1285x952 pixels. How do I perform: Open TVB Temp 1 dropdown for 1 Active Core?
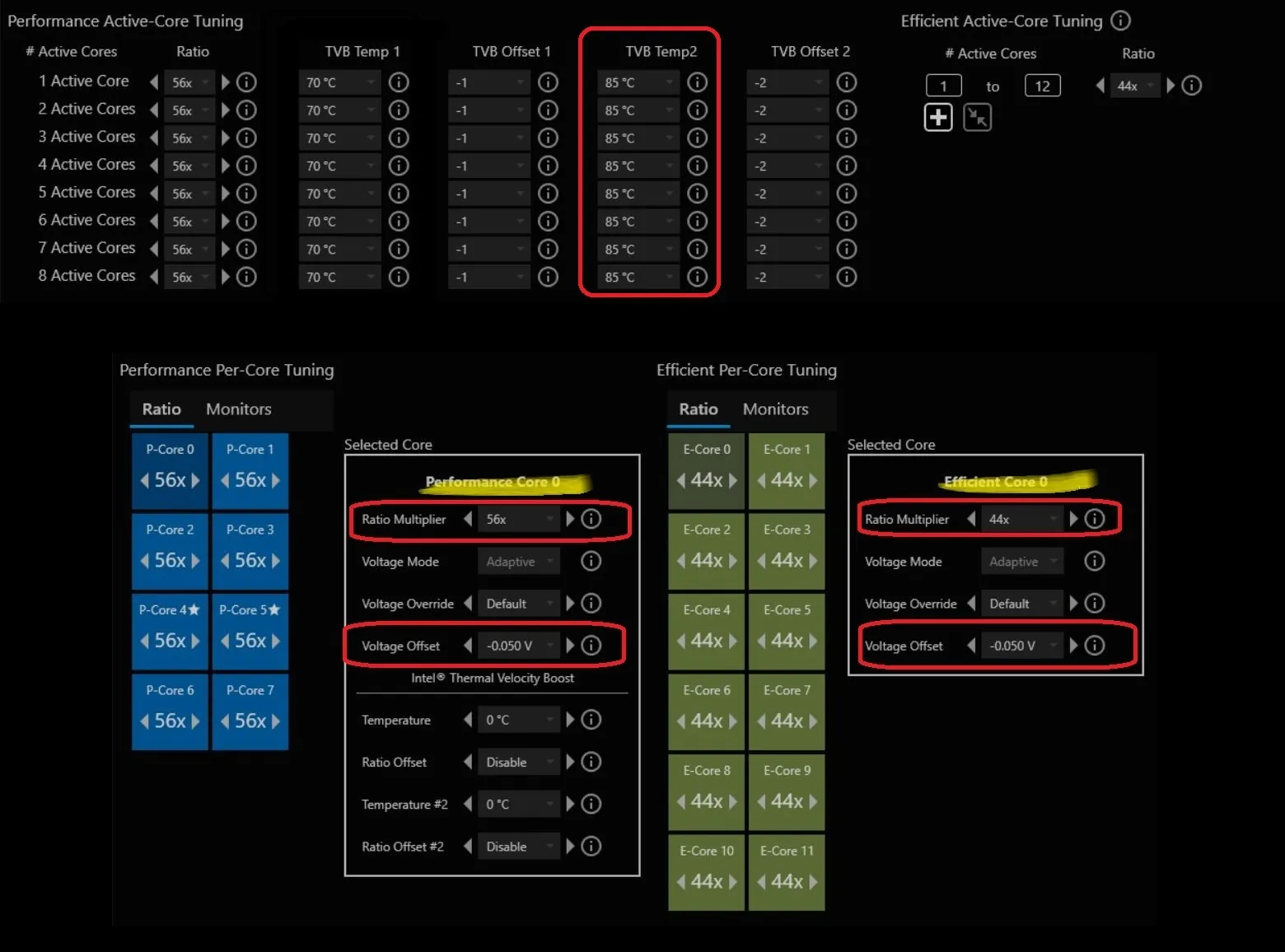click(339, 82)
